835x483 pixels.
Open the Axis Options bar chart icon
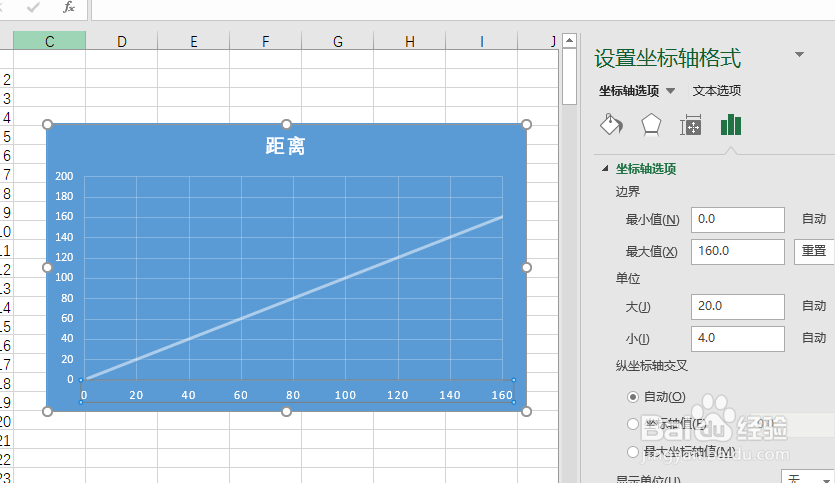[x=731, y=125]
